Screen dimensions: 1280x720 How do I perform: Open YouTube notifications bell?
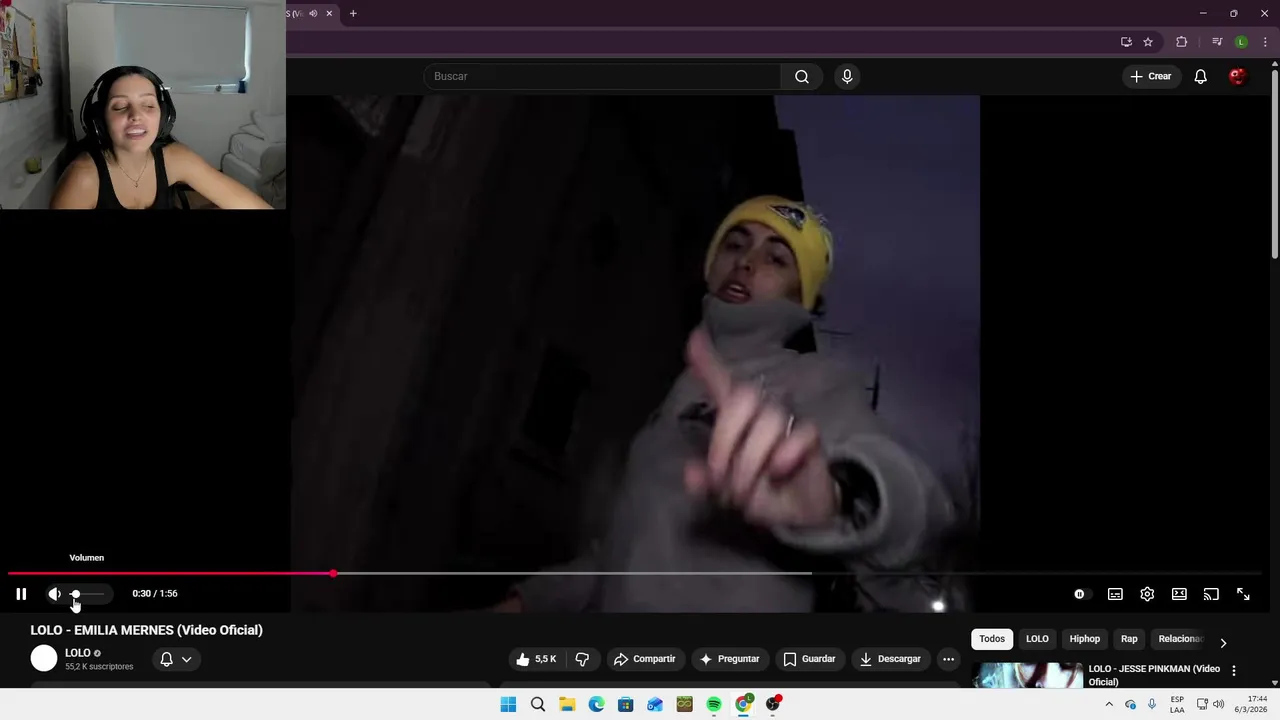pos(1201,76)
